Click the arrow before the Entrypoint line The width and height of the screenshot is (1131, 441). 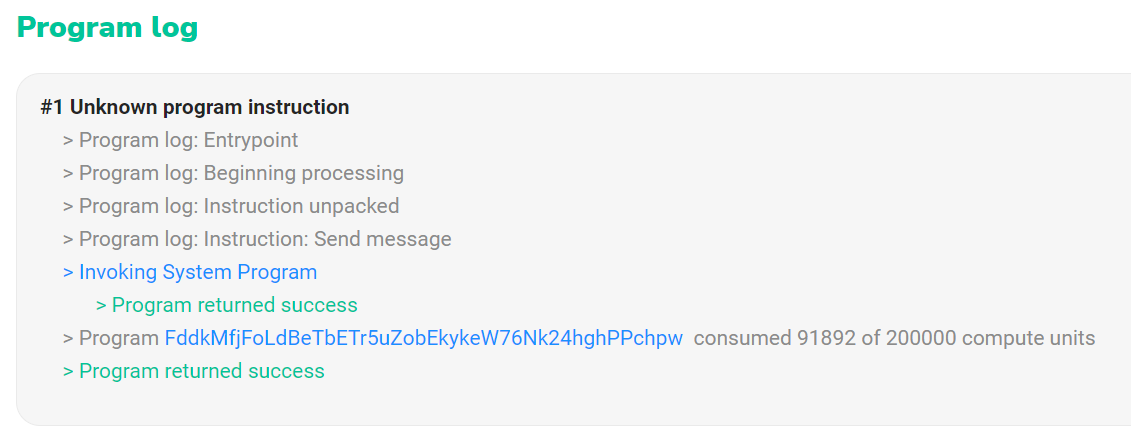tap(68, 140)
